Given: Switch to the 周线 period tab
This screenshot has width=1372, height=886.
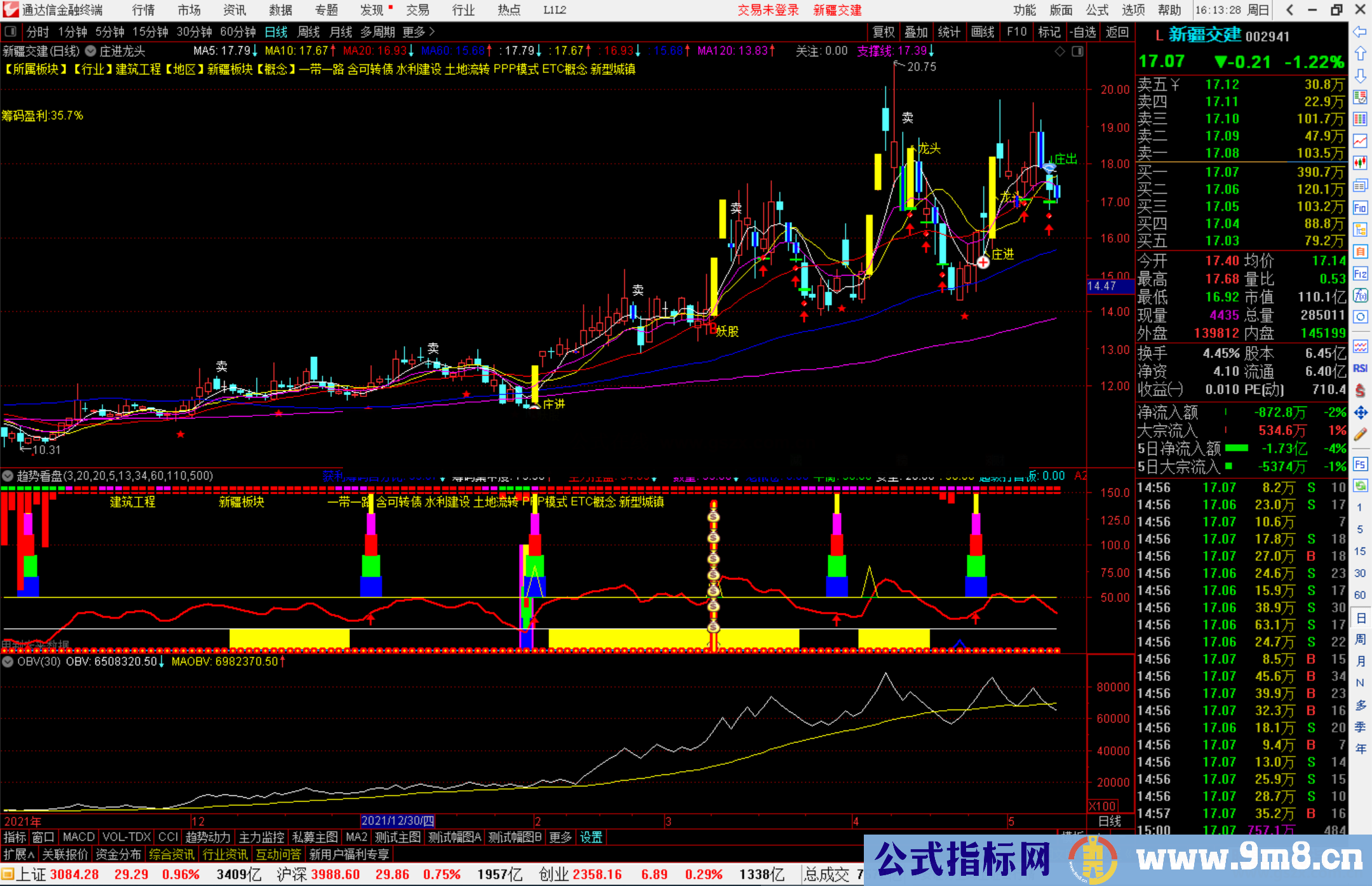Looking at the screenshot, I should point(309,32).
